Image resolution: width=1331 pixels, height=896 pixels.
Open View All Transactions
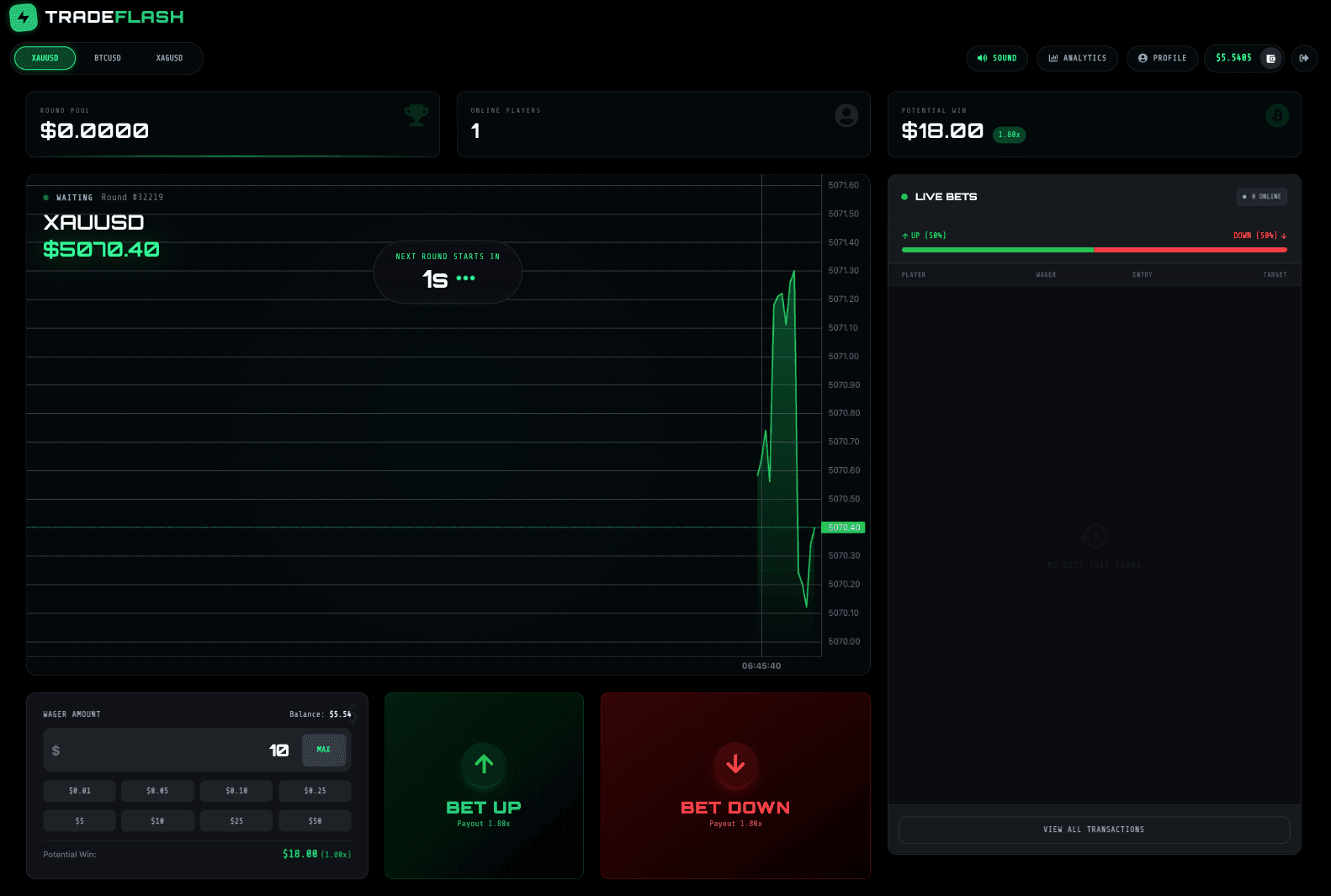[1094, 830]
